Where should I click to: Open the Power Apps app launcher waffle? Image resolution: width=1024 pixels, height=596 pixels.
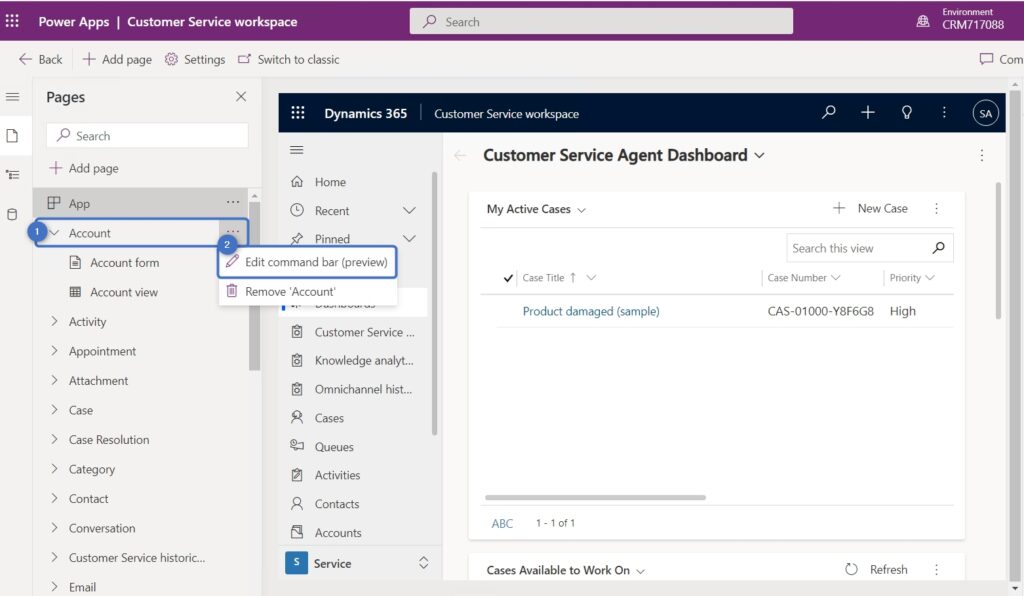(x=12, y=21)
